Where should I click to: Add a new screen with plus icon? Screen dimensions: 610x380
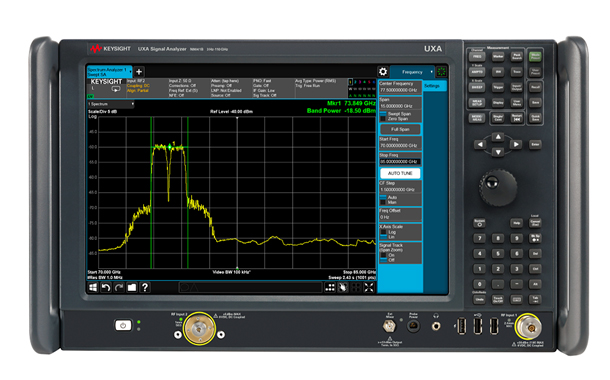point(139,72)
